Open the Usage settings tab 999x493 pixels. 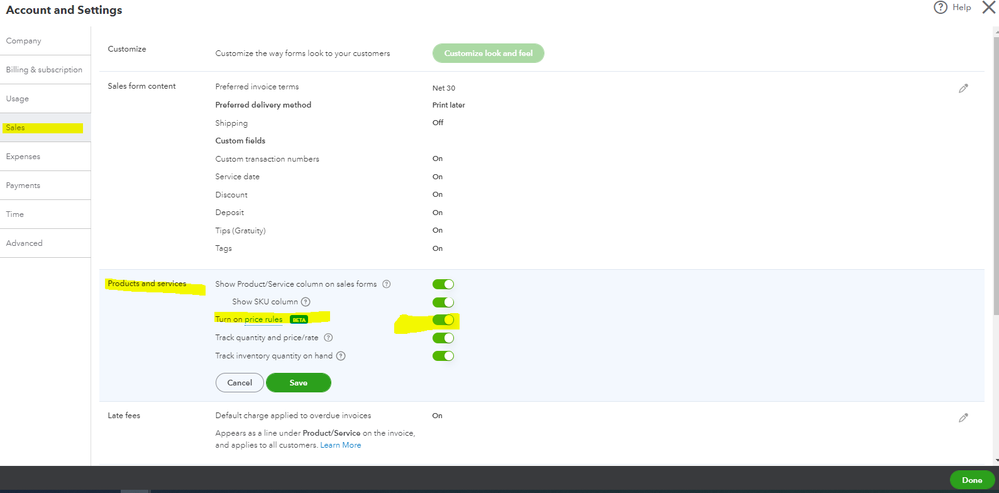tap(45, 99)
